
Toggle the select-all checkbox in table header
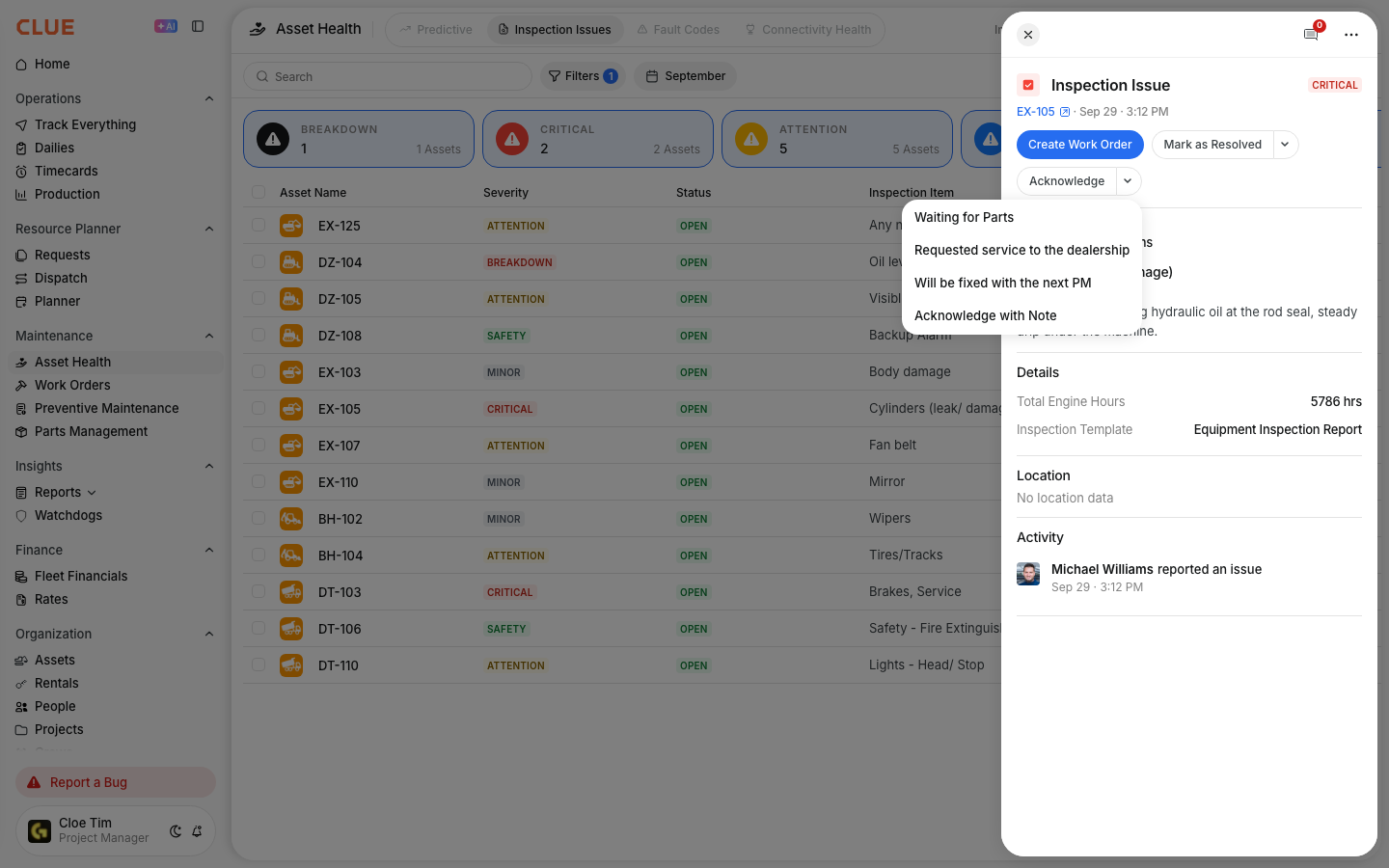[259, 192]
